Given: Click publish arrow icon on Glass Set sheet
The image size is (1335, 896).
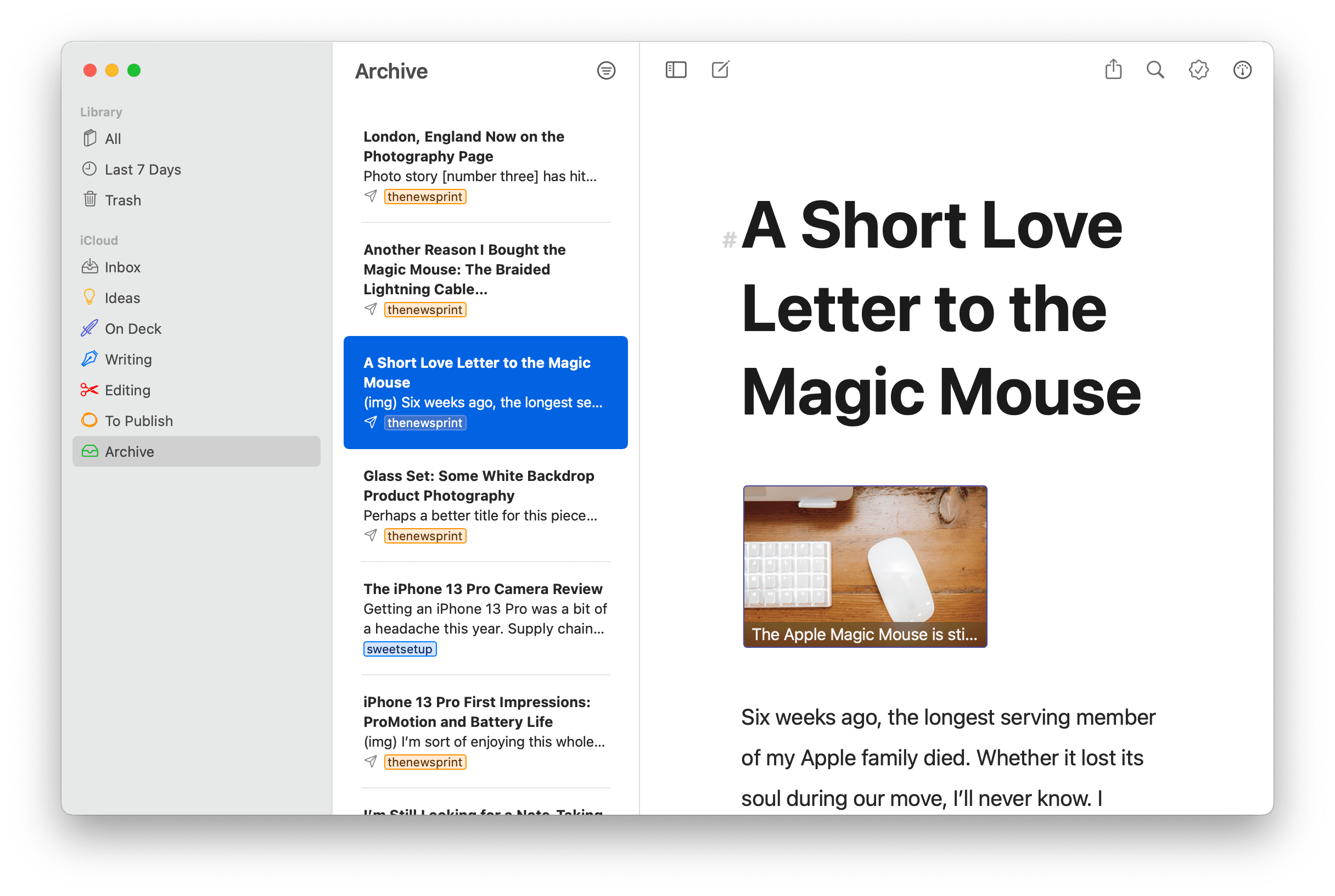Looking at the screenshot, I should click(x=371, y=536).
